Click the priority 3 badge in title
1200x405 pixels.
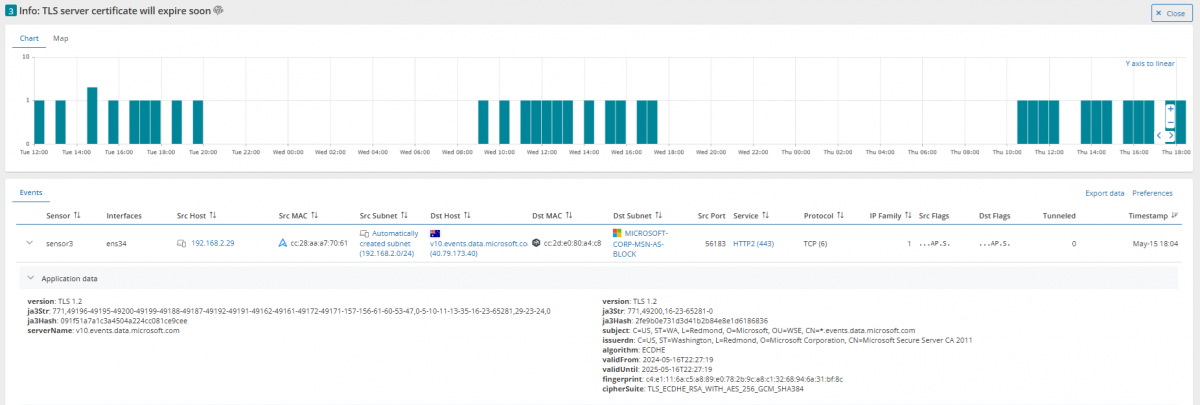point(10,12)
